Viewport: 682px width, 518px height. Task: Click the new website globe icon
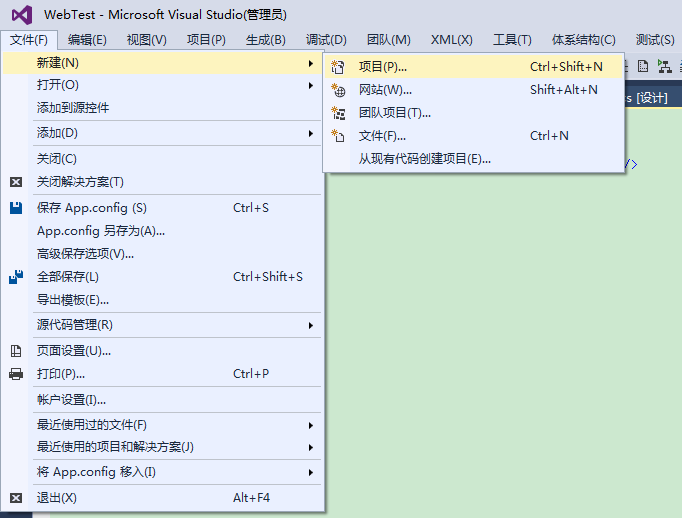pyautogui.click(x=338, y=90)
